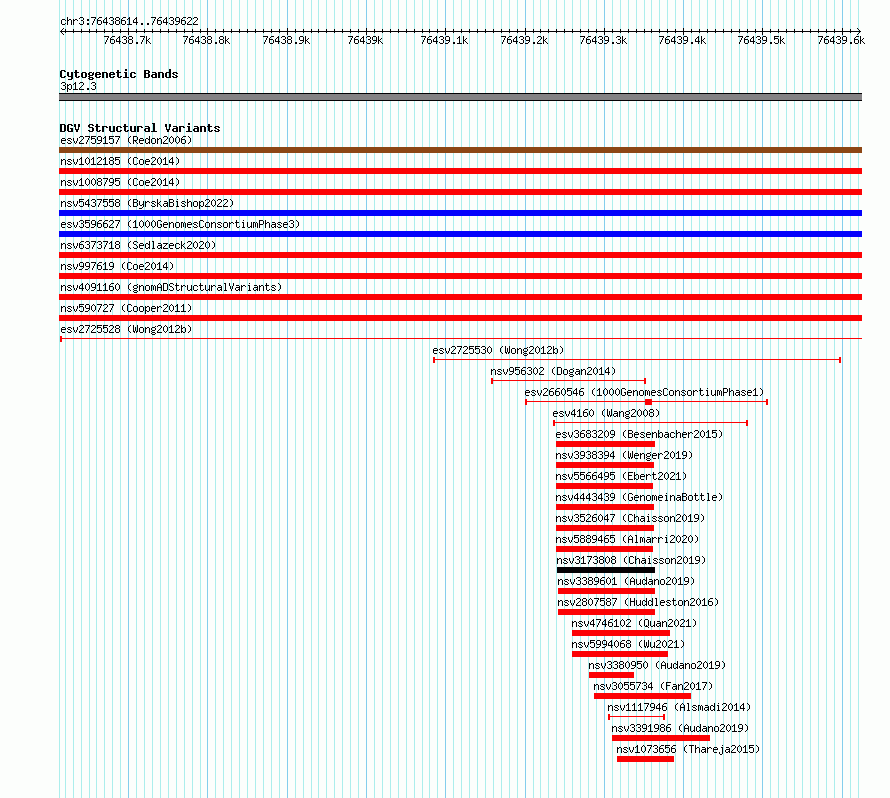Click nsv1073656 (Thareja2015) label
The height and width of the screenshot is (798, 890).
688,749
